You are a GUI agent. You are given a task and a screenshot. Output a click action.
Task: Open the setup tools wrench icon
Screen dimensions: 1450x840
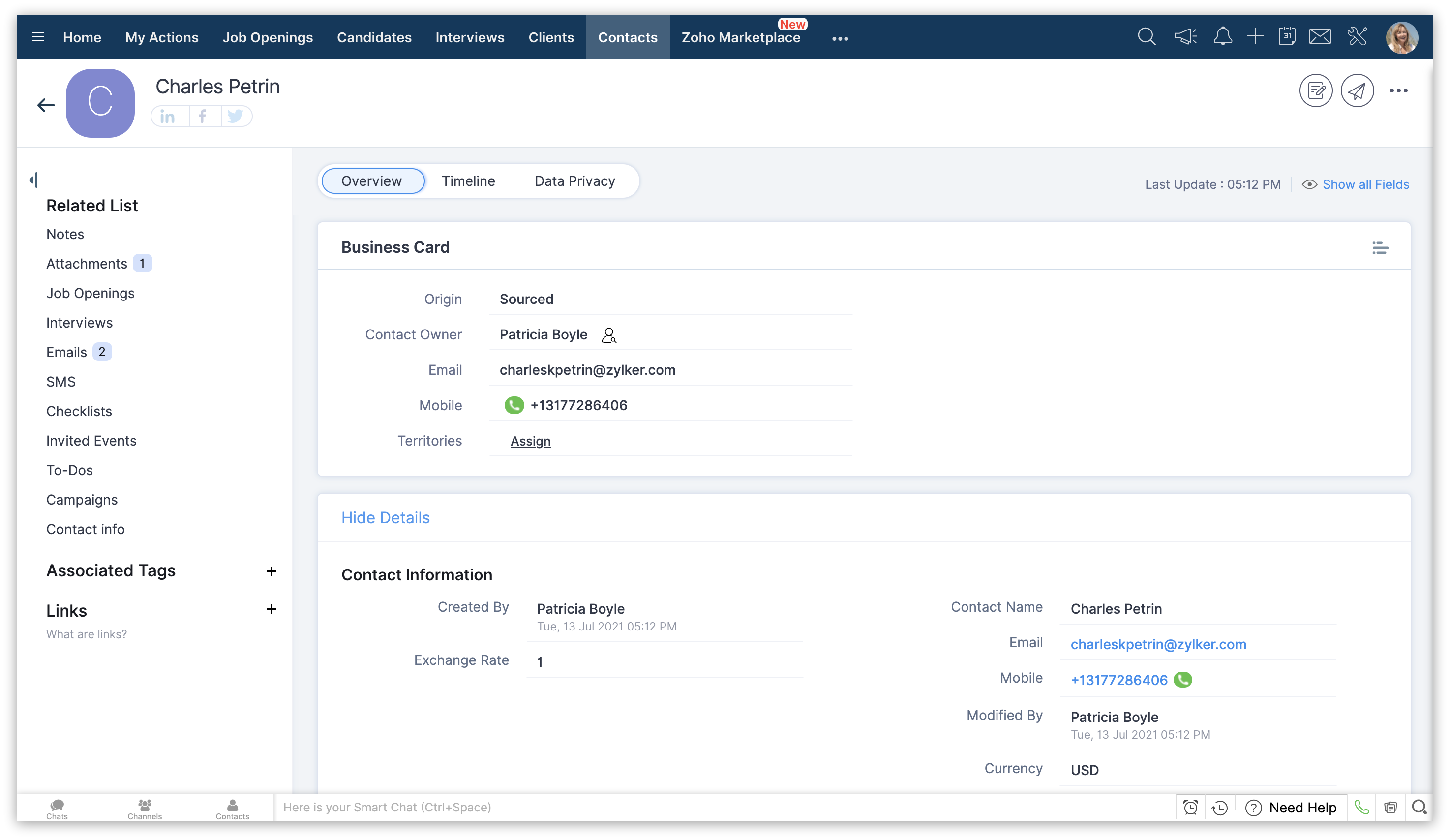click(x=1357, y=37)
